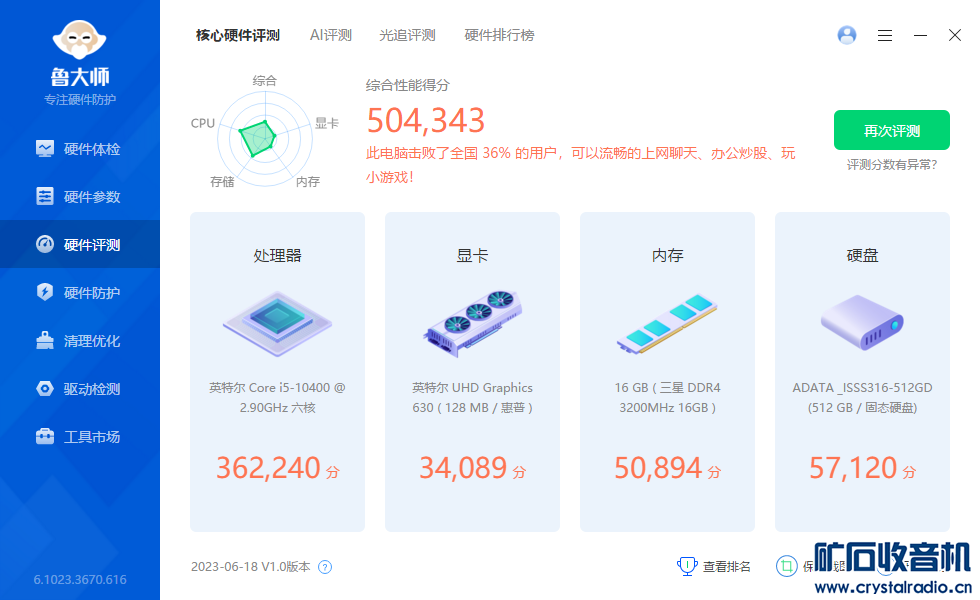Viewport: 980px width, 600px height.
Task: Click the screenshot save icon
Action: (x=787, y=566)
